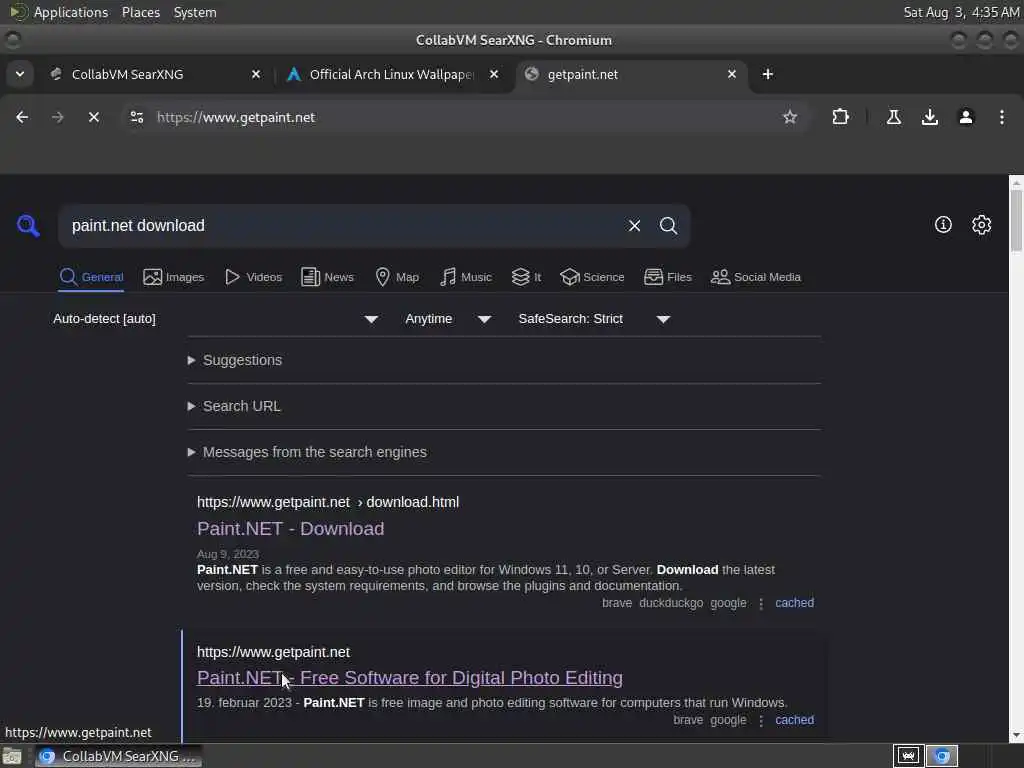Screen dimensions: 1024x768
Task: Click the show desktop icon in taskbar
Action: click(x=12, y=756)
